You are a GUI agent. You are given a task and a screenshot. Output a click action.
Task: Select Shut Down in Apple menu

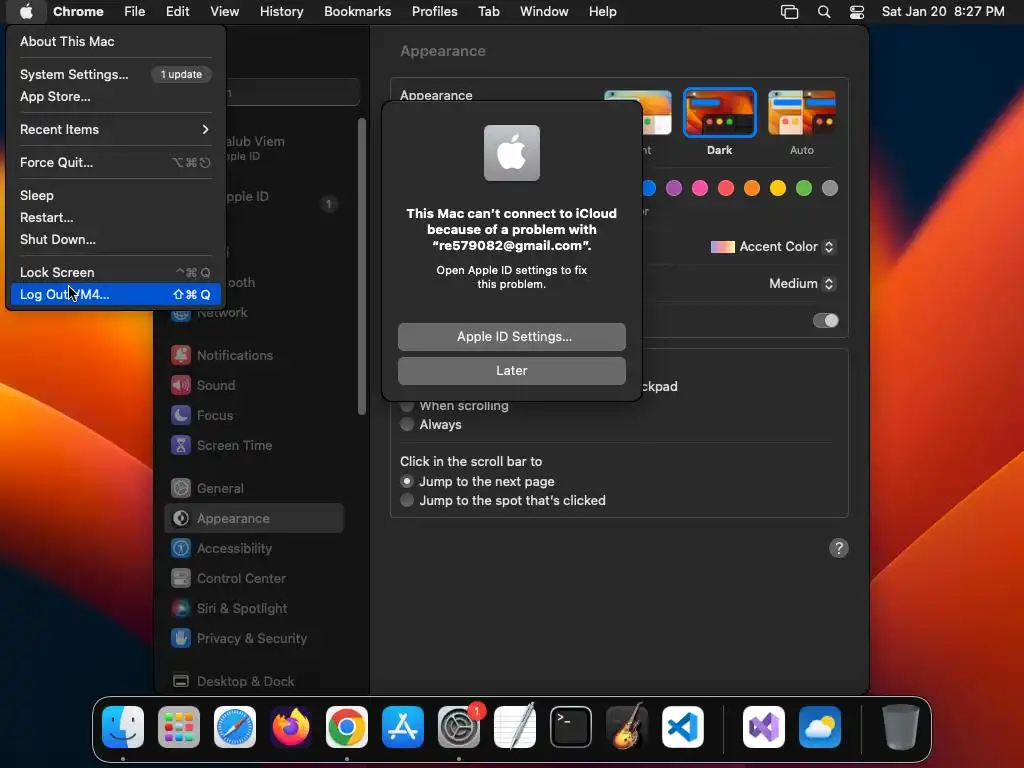[x=114, y=240]
